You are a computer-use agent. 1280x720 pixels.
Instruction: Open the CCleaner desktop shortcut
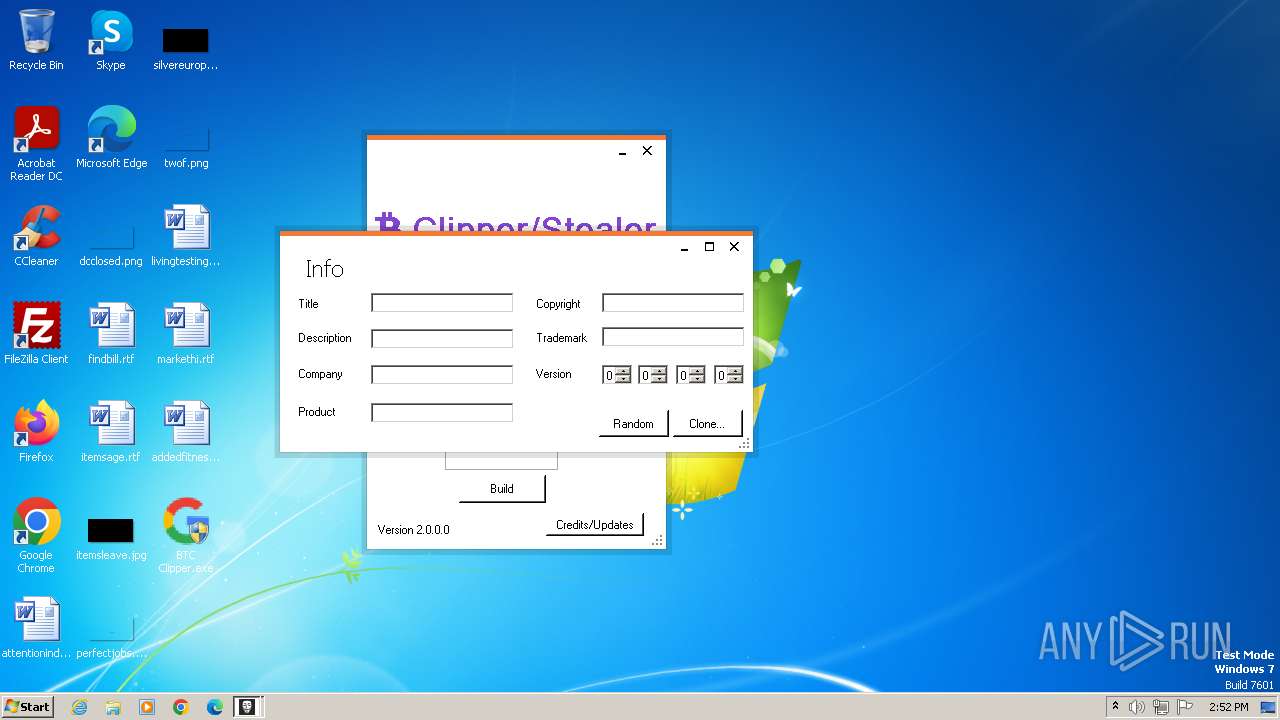click(36, 236)
